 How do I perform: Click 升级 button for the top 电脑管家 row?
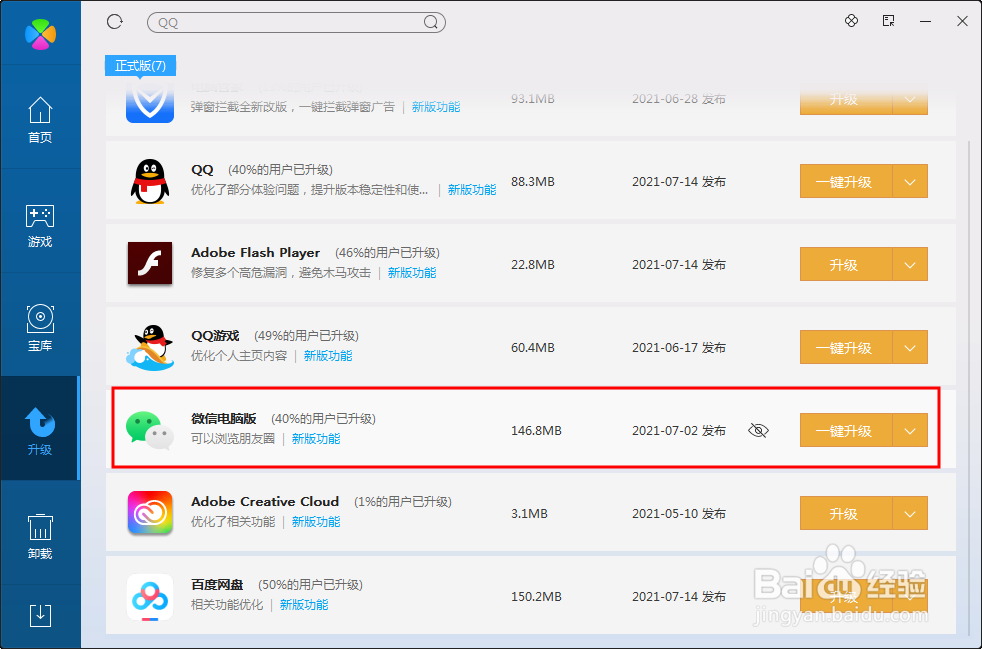[845, 100]
